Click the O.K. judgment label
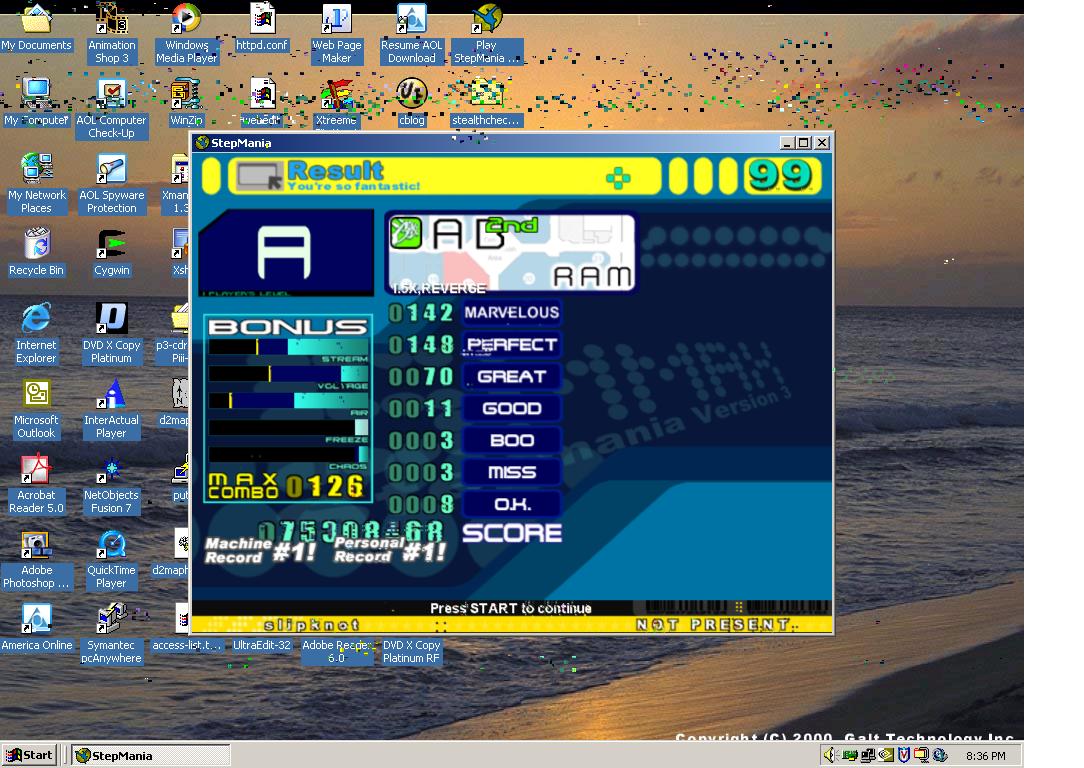Viewport: 1084px width, 768px height. tap(512, 503)
